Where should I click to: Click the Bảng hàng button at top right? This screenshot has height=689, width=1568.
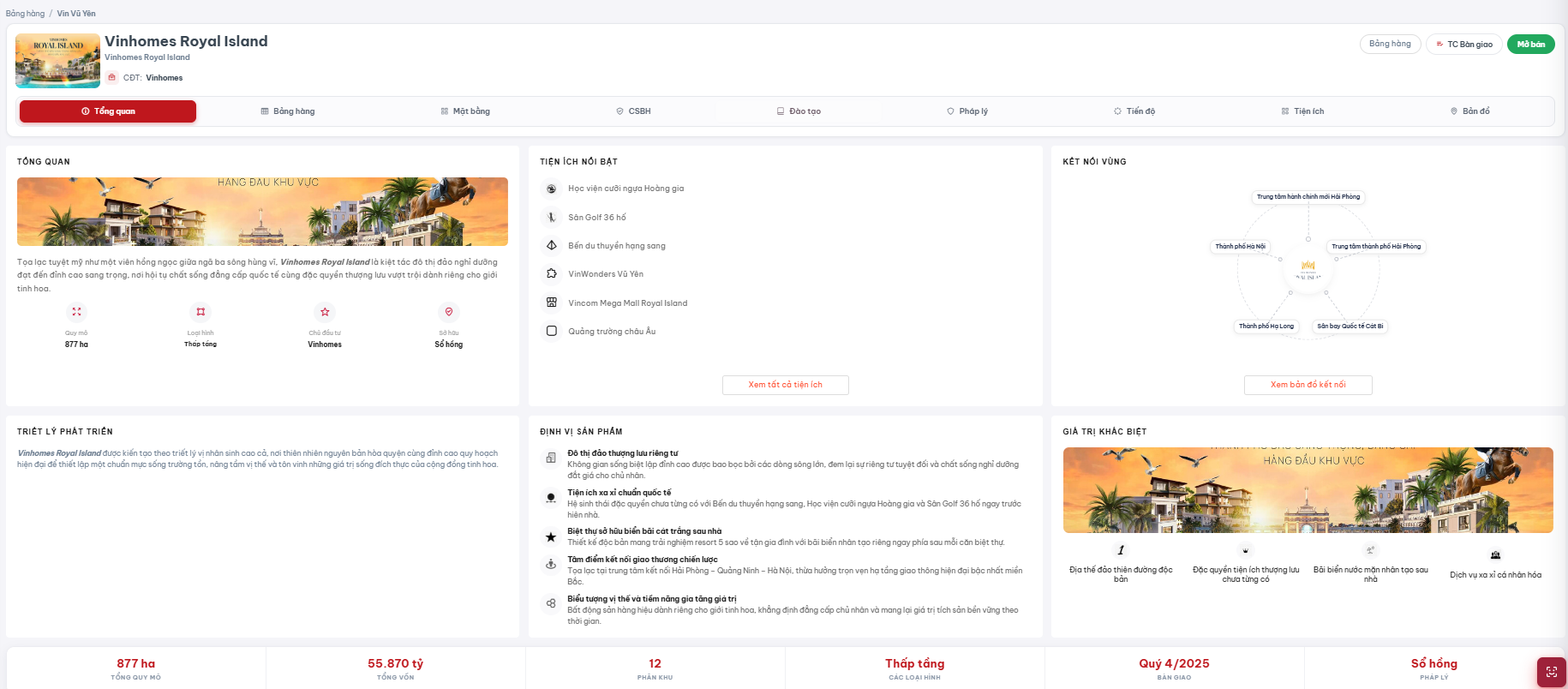pos(1391,44)
